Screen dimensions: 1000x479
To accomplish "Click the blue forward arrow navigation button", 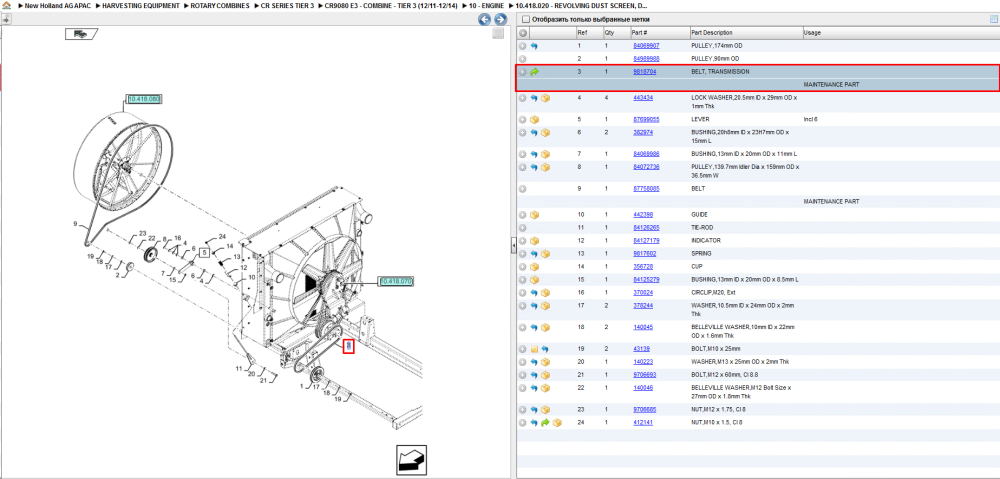I will [500, 19].
